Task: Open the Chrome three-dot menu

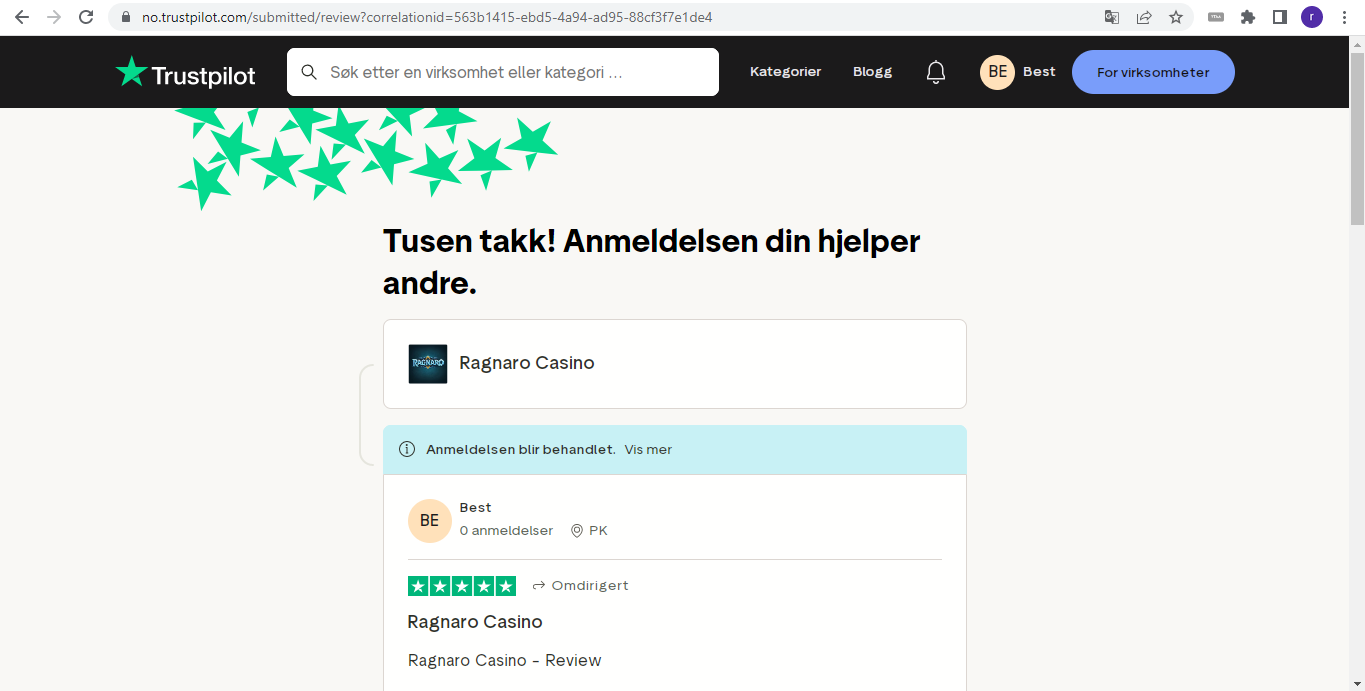Action: pyautogui.click(x=1344, y=17)
